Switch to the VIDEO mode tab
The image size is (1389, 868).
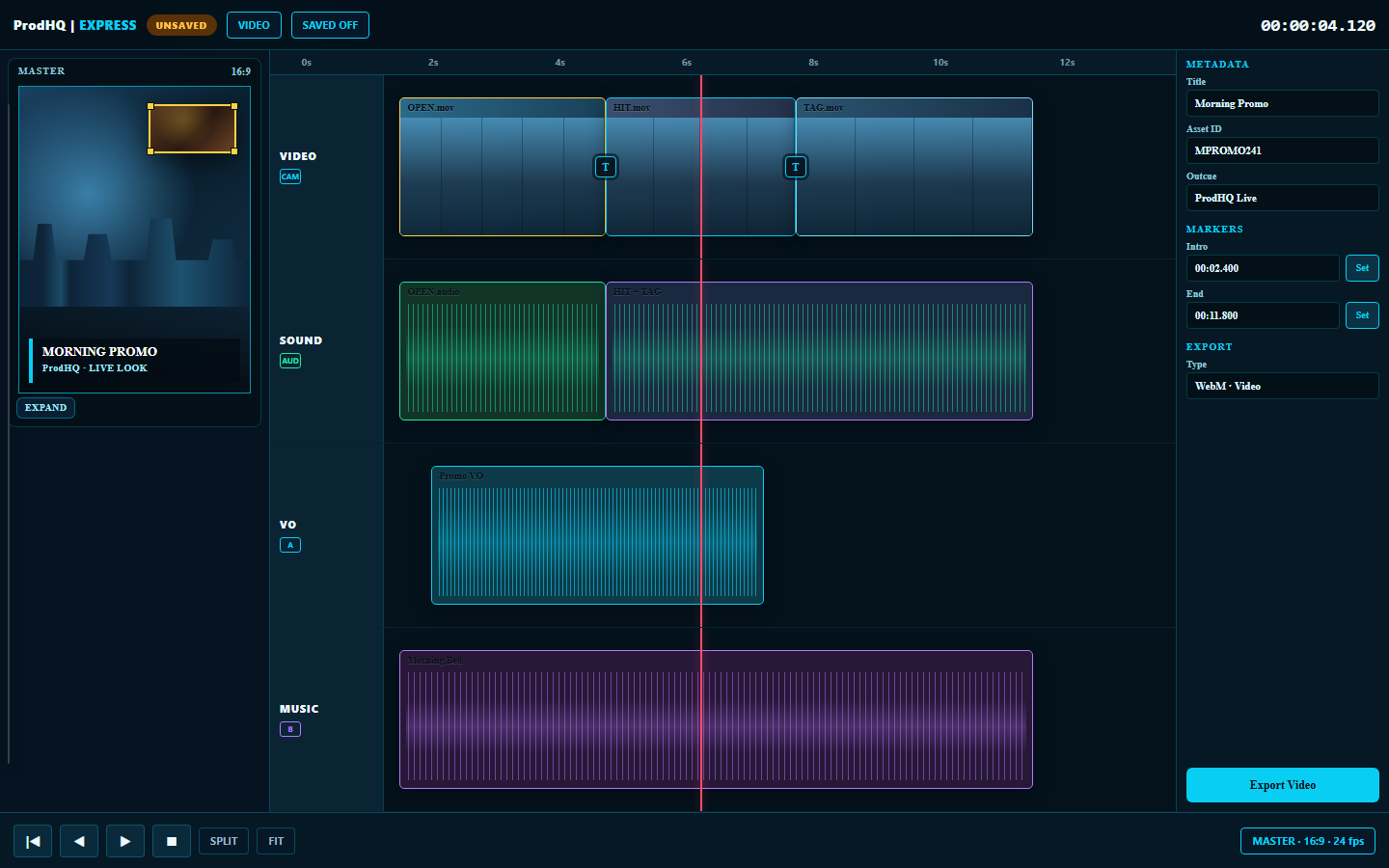coord(254,25)
